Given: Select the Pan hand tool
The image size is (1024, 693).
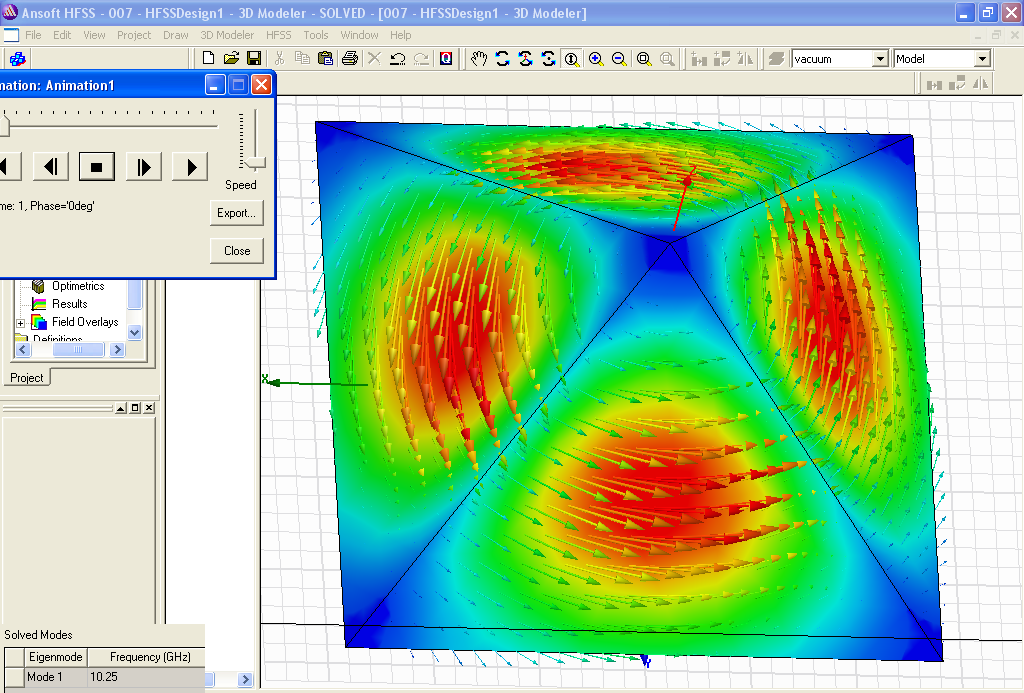Looking at the screenshot, I should [479, 59].
